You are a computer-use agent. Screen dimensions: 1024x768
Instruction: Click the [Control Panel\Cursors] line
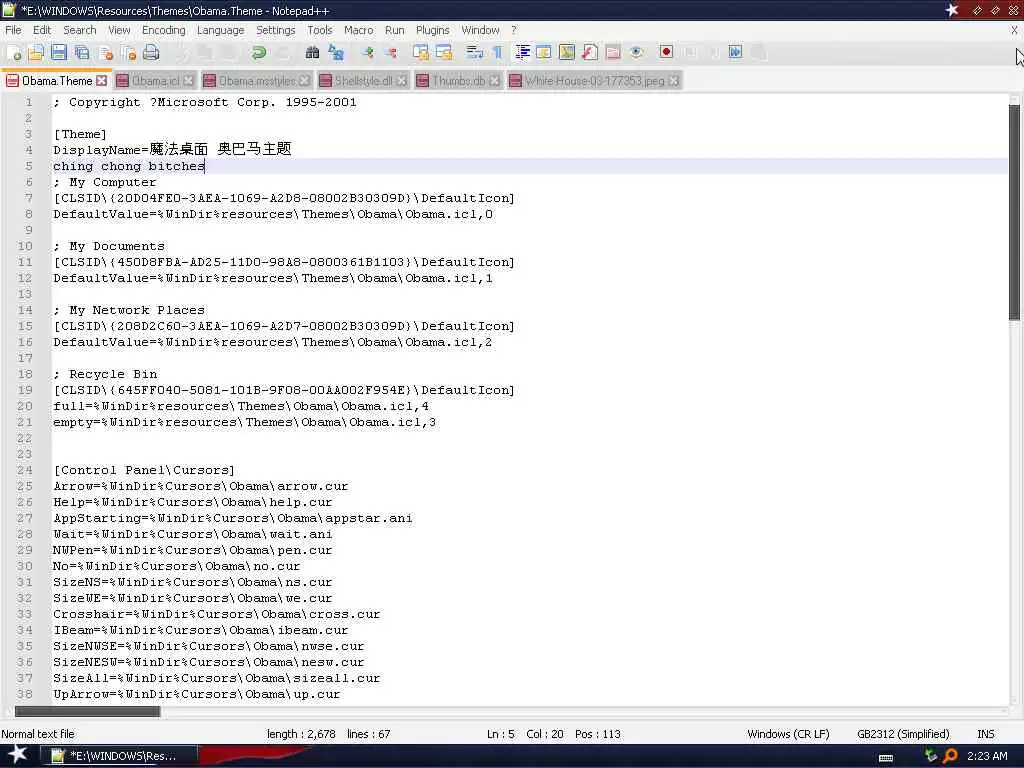(144, 470)
